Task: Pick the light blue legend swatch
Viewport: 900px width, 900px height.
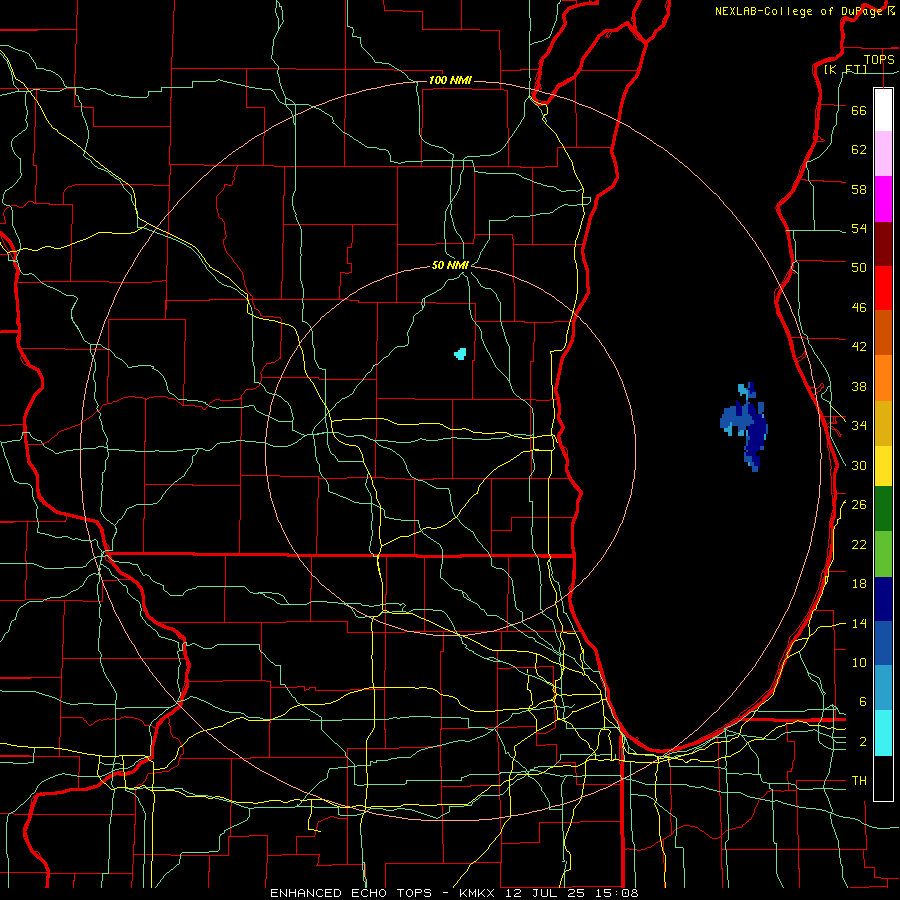Action: pyautogui.click(x=883, y=688)
